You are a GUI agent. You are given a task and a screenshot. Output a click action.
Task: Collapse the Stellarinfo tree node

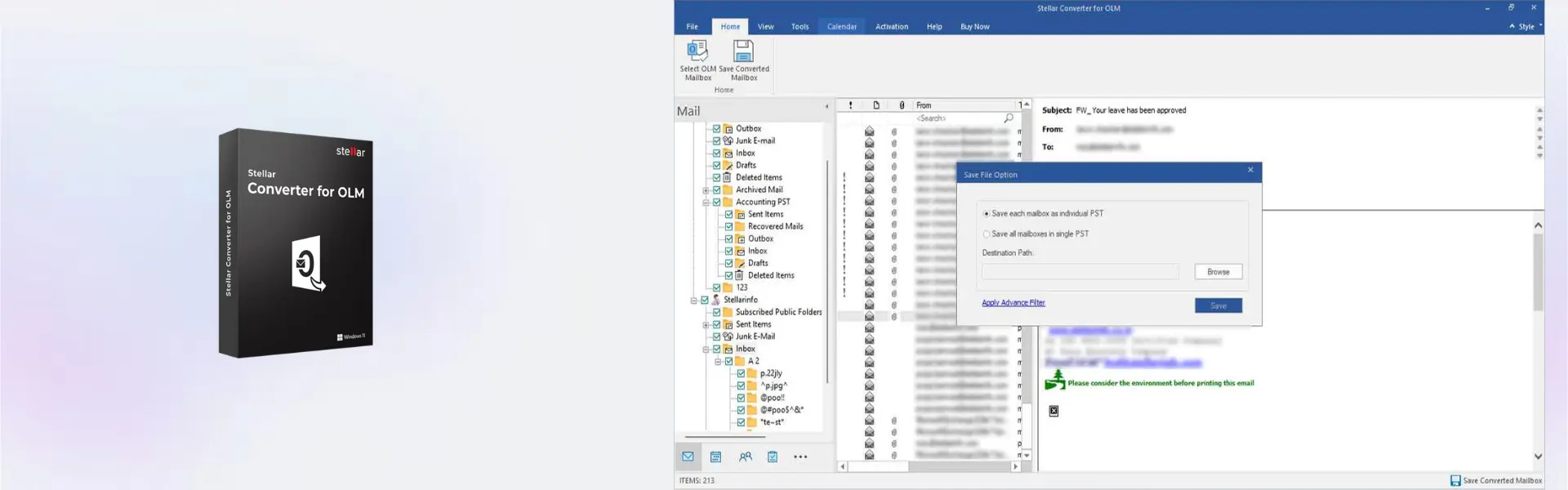[694, 301]
